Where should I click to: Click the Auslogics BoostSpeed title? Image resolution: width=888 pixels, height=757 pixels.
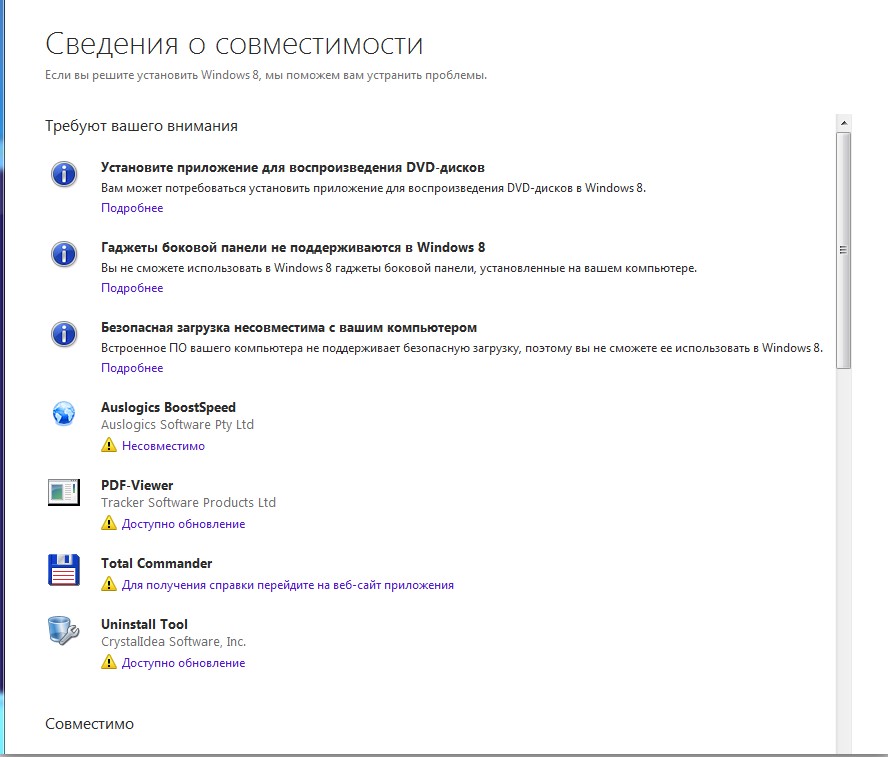click(168, 407)
